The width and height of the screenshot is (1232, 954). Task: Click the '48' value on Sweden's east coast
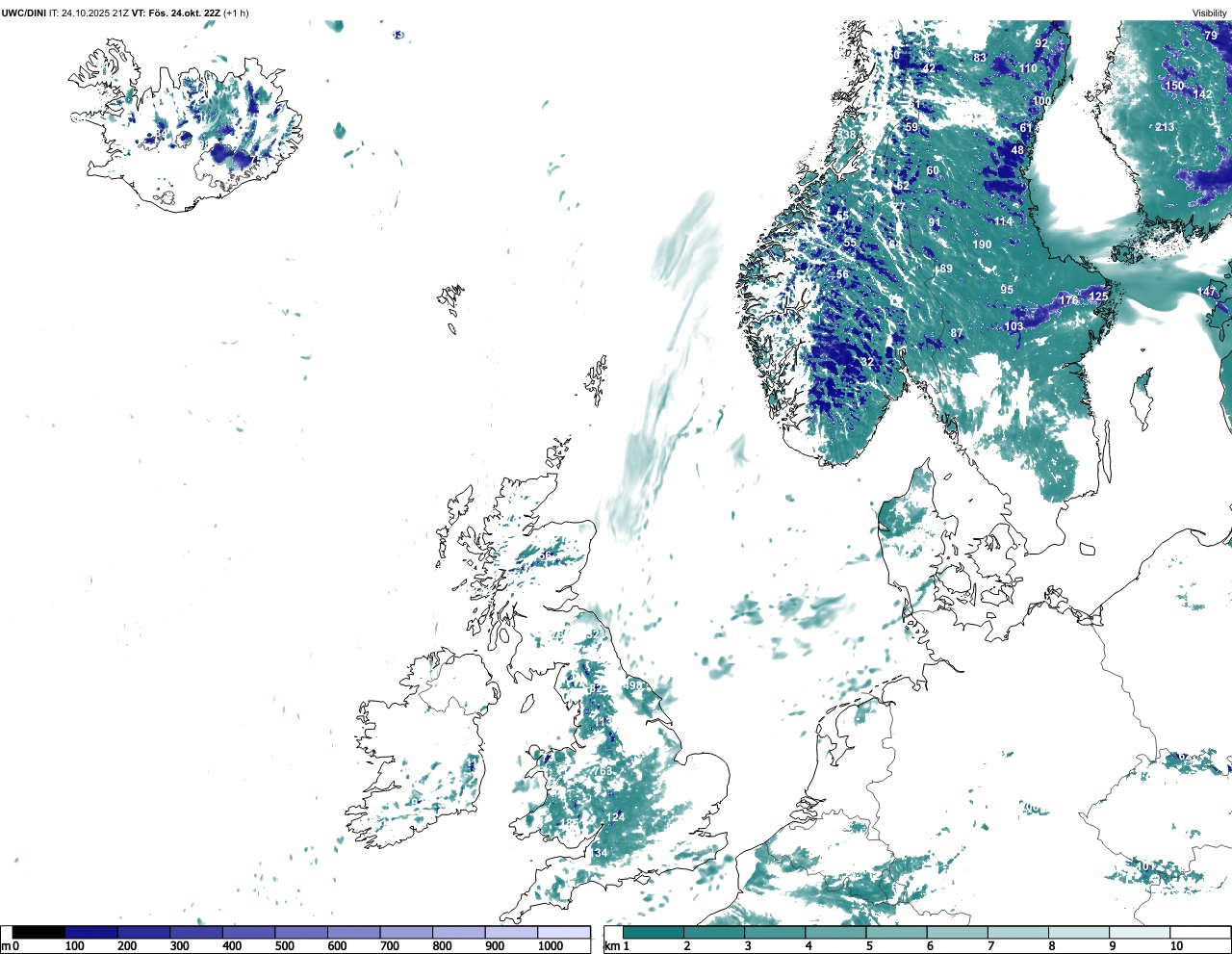click(1017, 150)
